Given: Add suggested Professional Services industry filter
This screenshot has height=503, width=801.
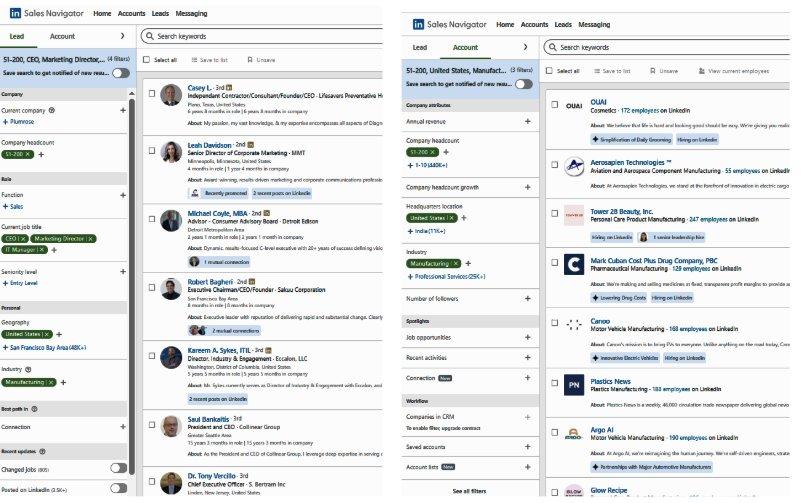Looking at the screenshot, I should coord(446,276).
